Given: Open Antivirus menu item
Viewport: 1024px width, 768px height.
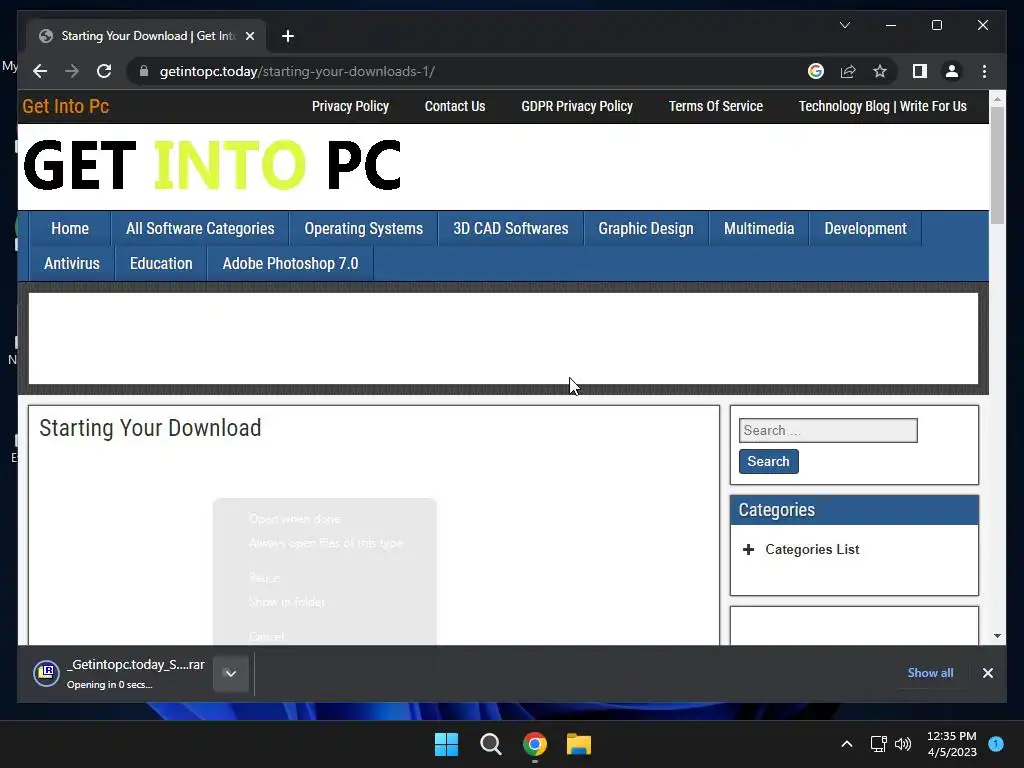Looking at the screenshot, I should pos(72,264).
